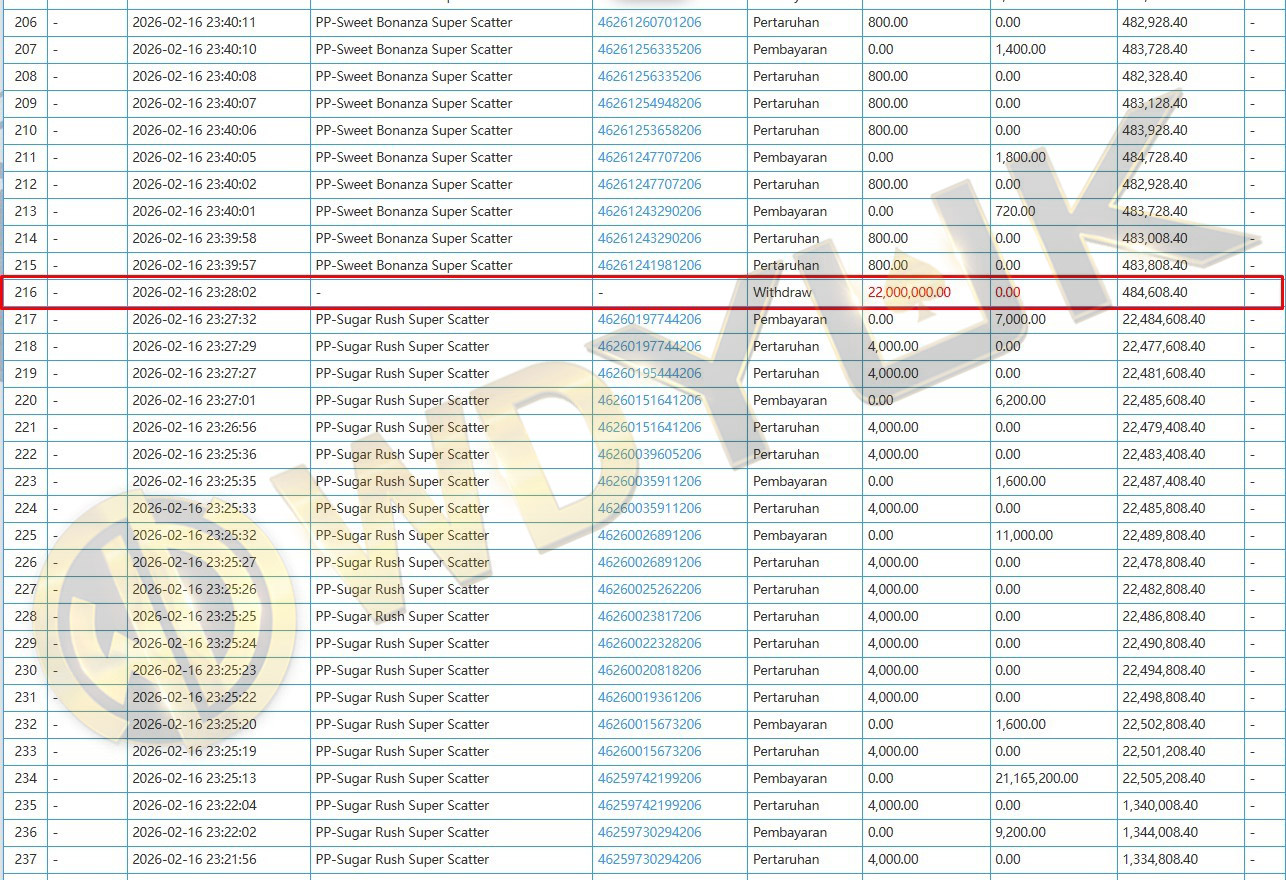Open transaction link 46260039605206
The image size is (1286, 880).
pos(649,454)
